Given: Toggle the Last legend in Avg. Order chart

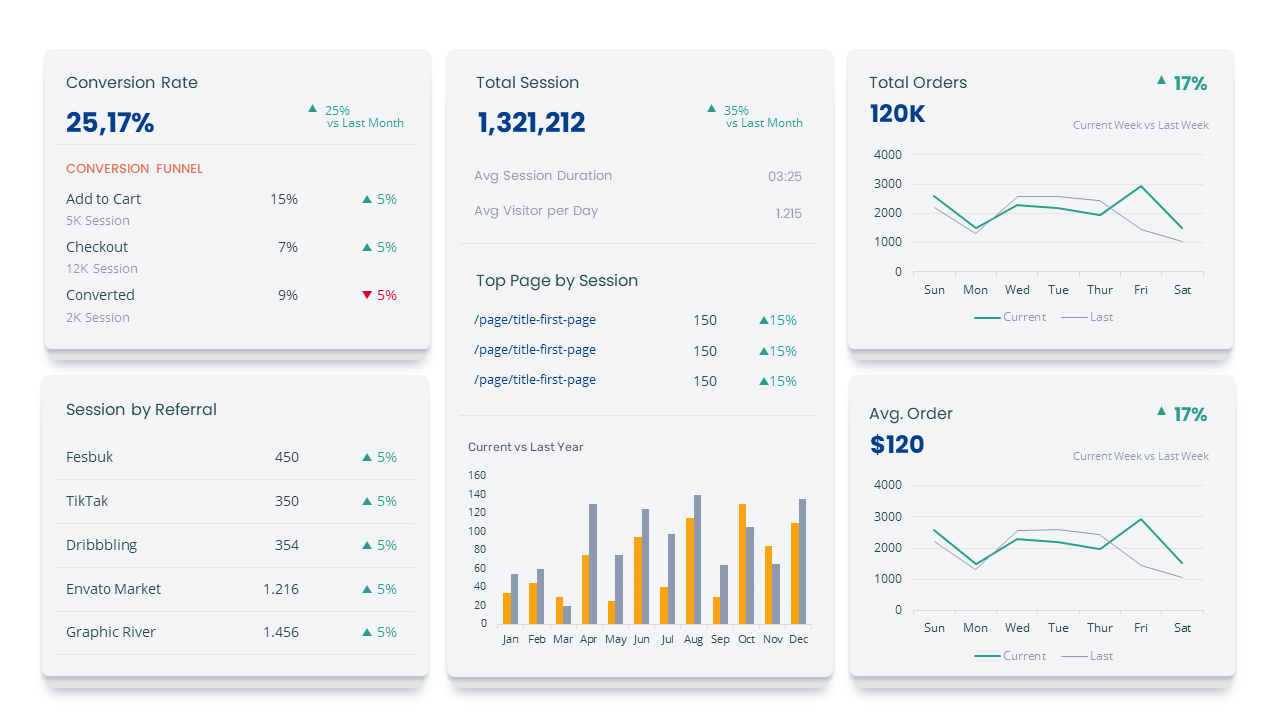Looking at the screenshot, I should 1087,656.
